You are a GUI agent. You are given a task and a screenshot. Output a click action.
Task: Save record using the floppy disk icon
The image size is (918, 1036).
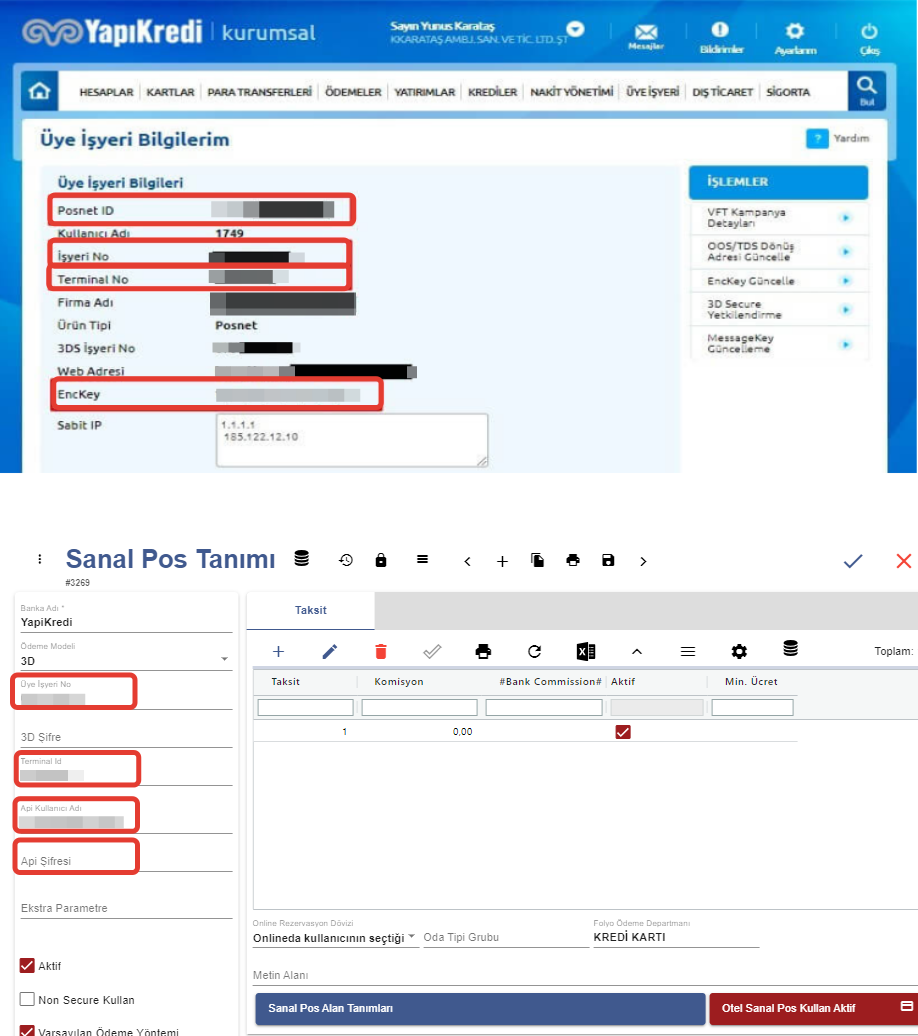pos(608,561)
